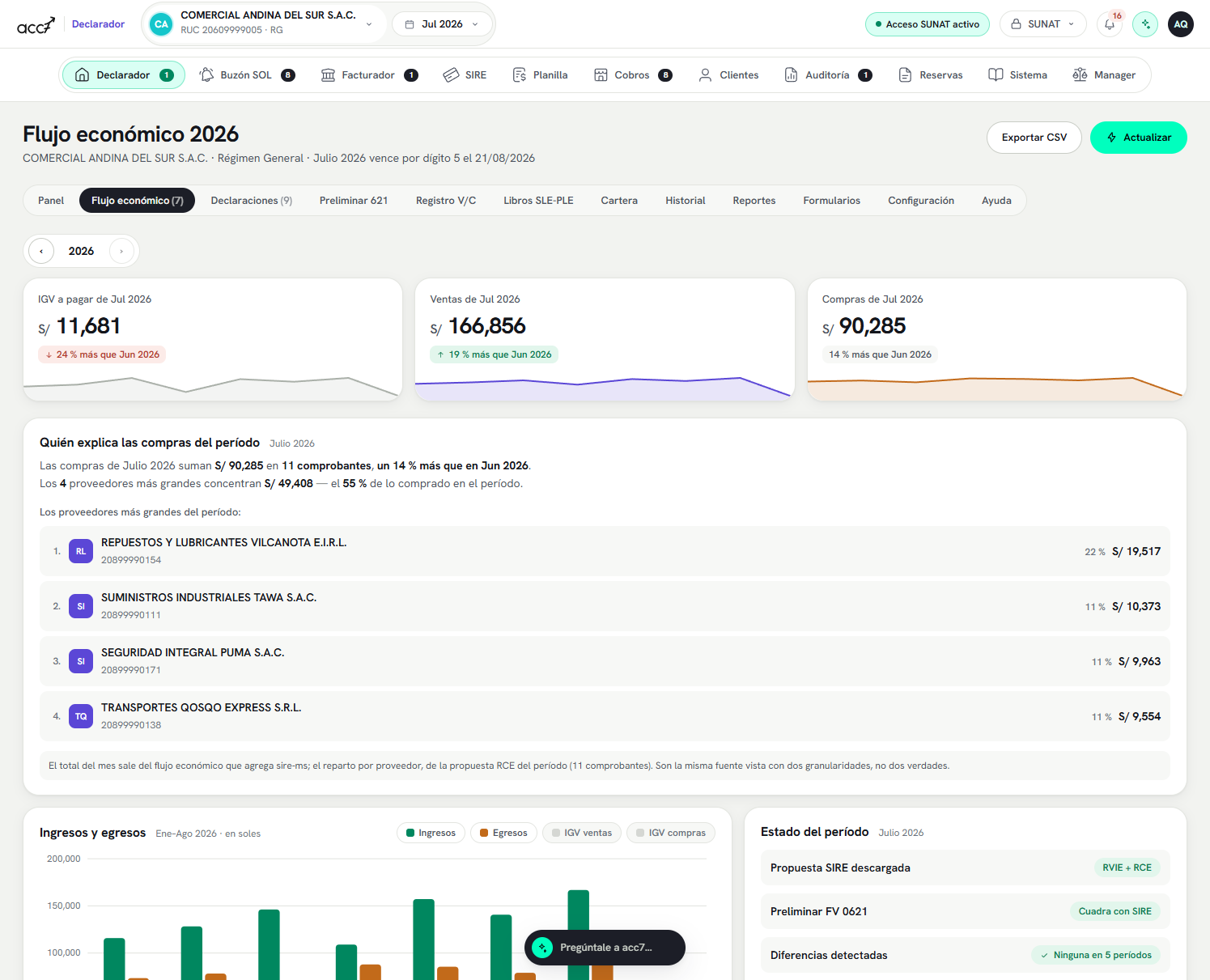The width and height of the screenshot is (1210, 980).
Task: Open the Cartera tab
Action: point(619,201)
